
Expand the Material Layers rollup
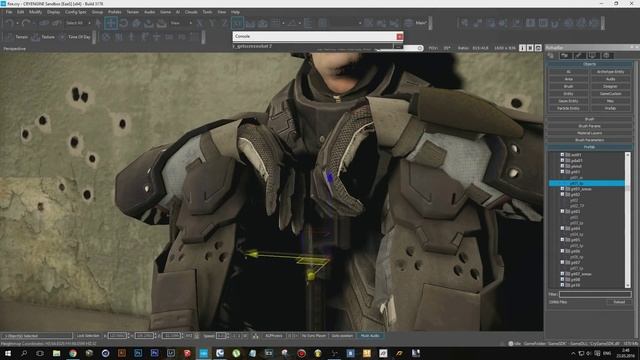point(589,133)
